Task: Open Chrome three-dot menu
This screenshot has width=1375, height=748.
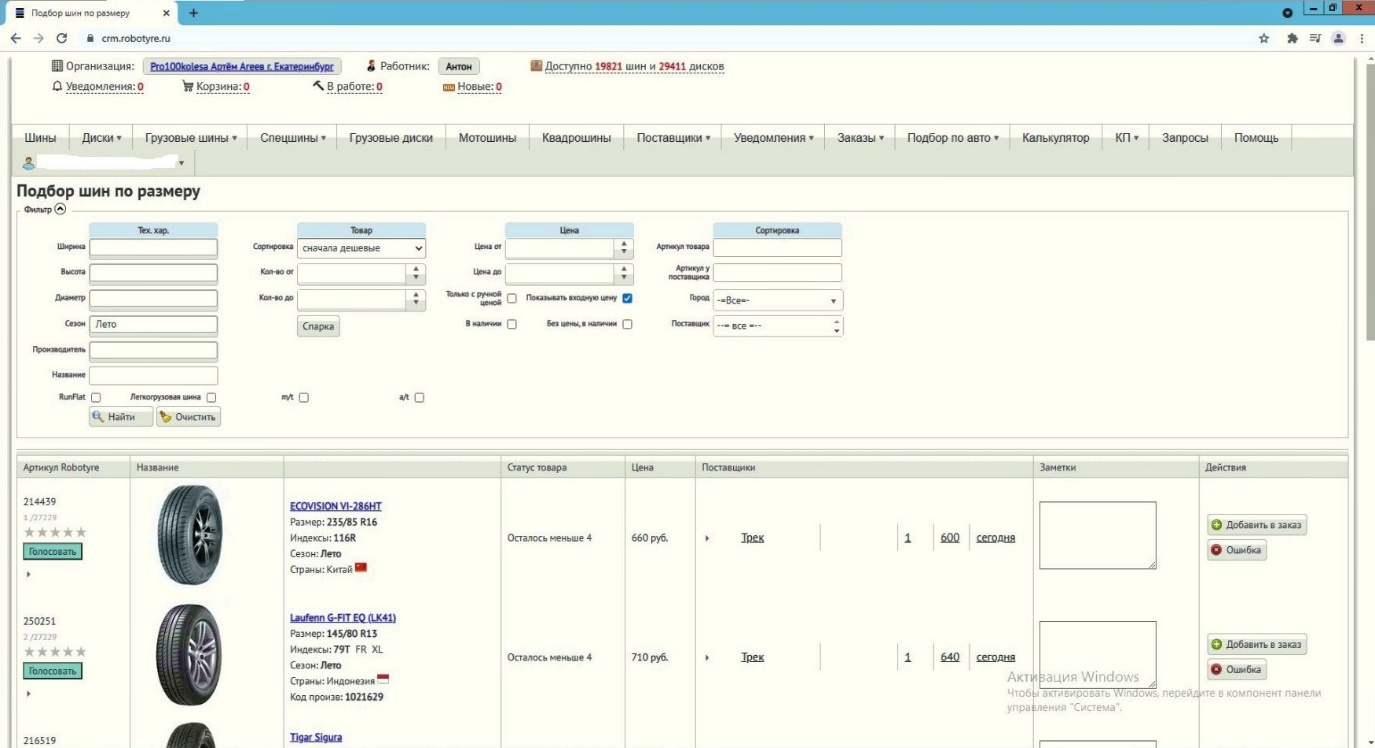Action: click(1363, 38)
